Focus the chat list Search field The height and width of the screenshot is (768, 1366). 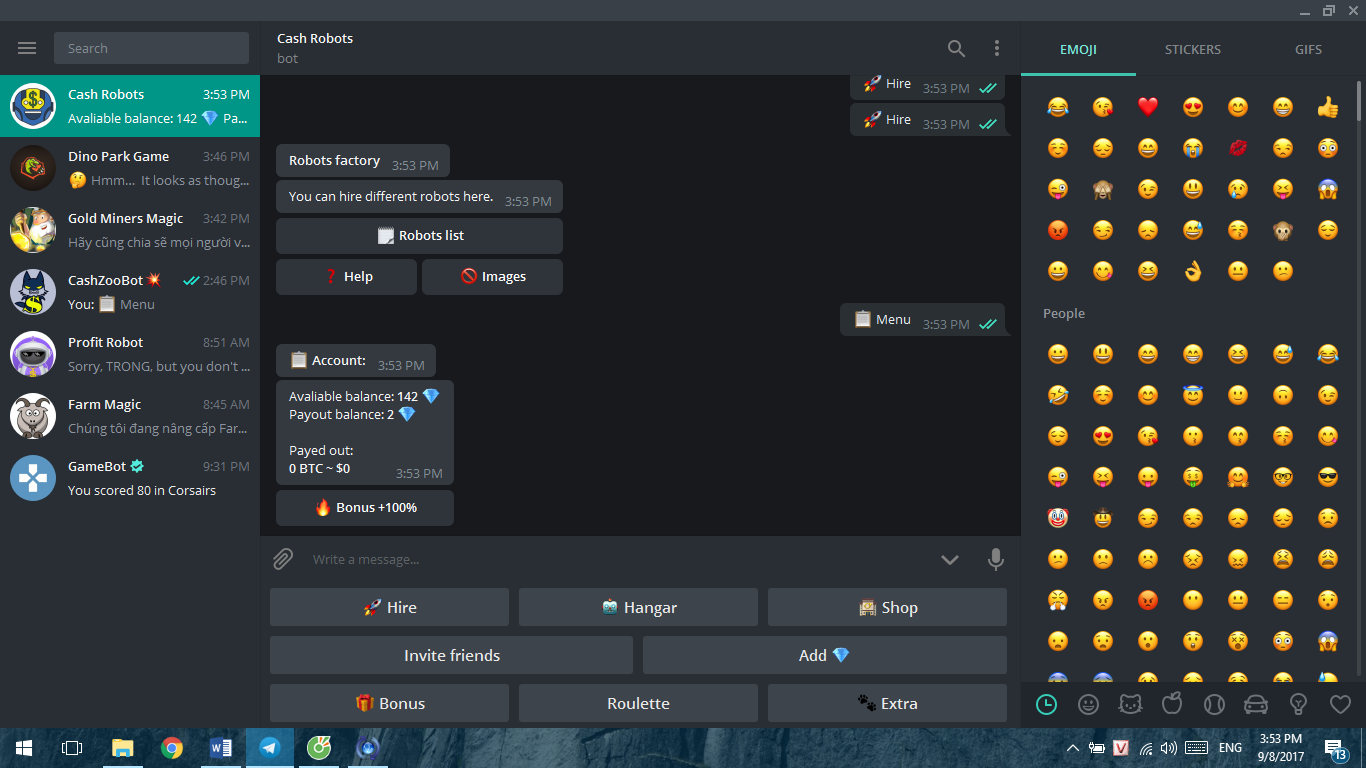151,48
